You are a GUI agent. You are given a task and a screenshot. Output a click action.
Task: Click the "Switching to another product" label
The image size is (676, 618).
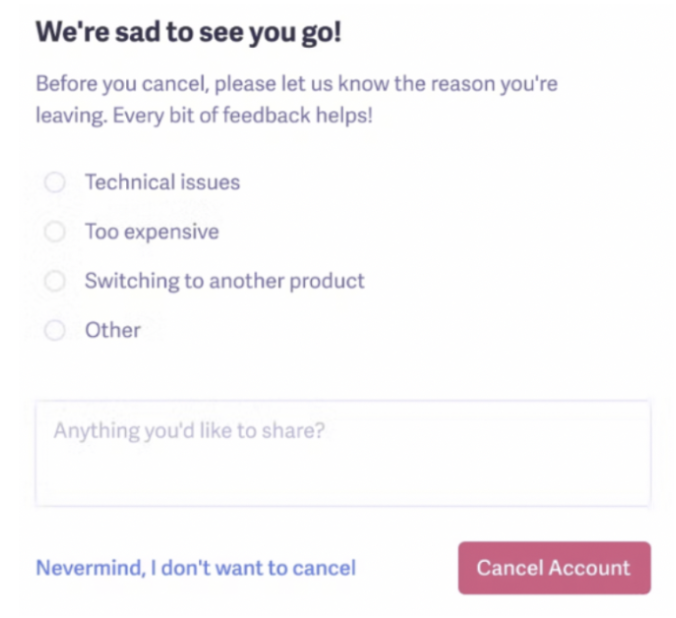(x=224, y=281)
